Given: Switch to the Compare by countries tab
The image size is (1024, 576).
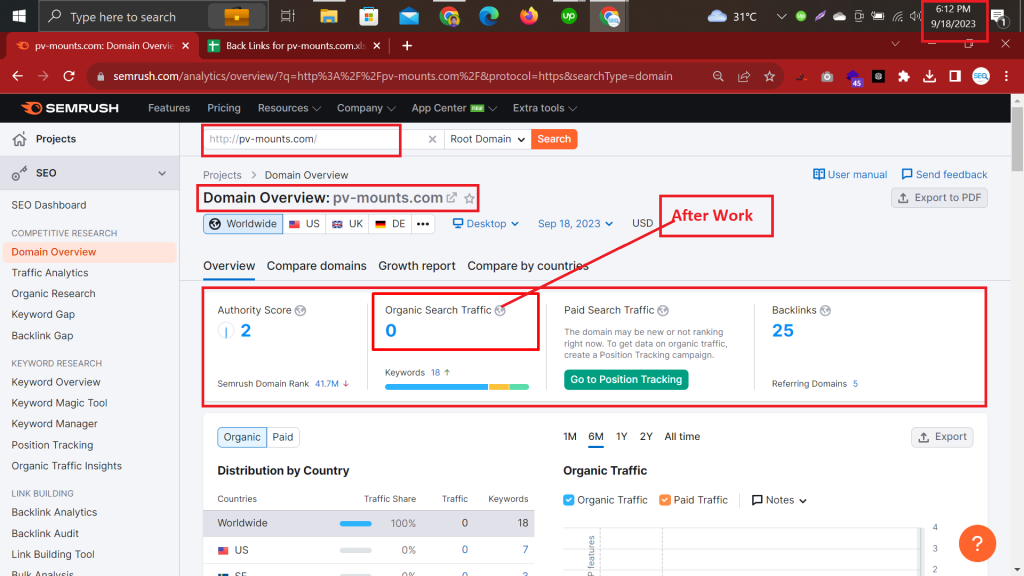Looking at the screenshot, I should (528, 266).
